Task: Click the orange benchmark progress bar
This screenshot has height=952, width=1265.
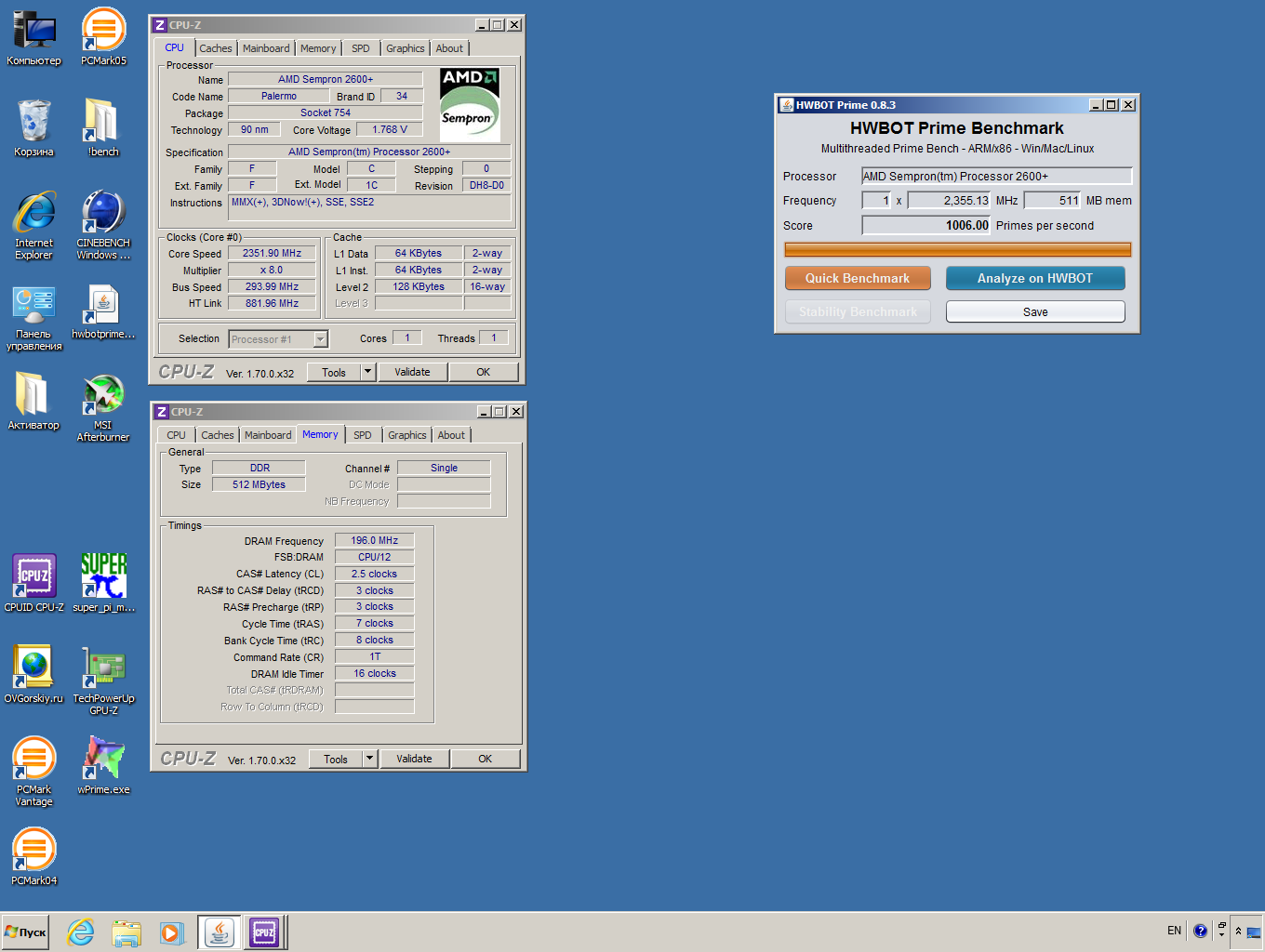Action: tap(958, 249)
